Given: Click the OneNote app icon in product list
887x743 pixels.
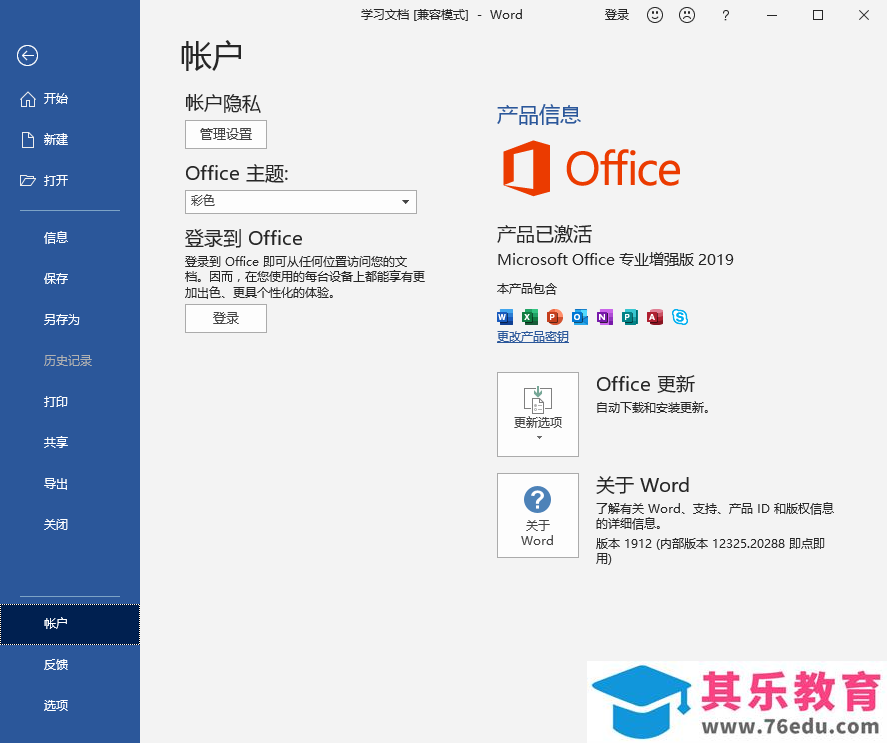Looking at the screenshot, I should point(605,317).
